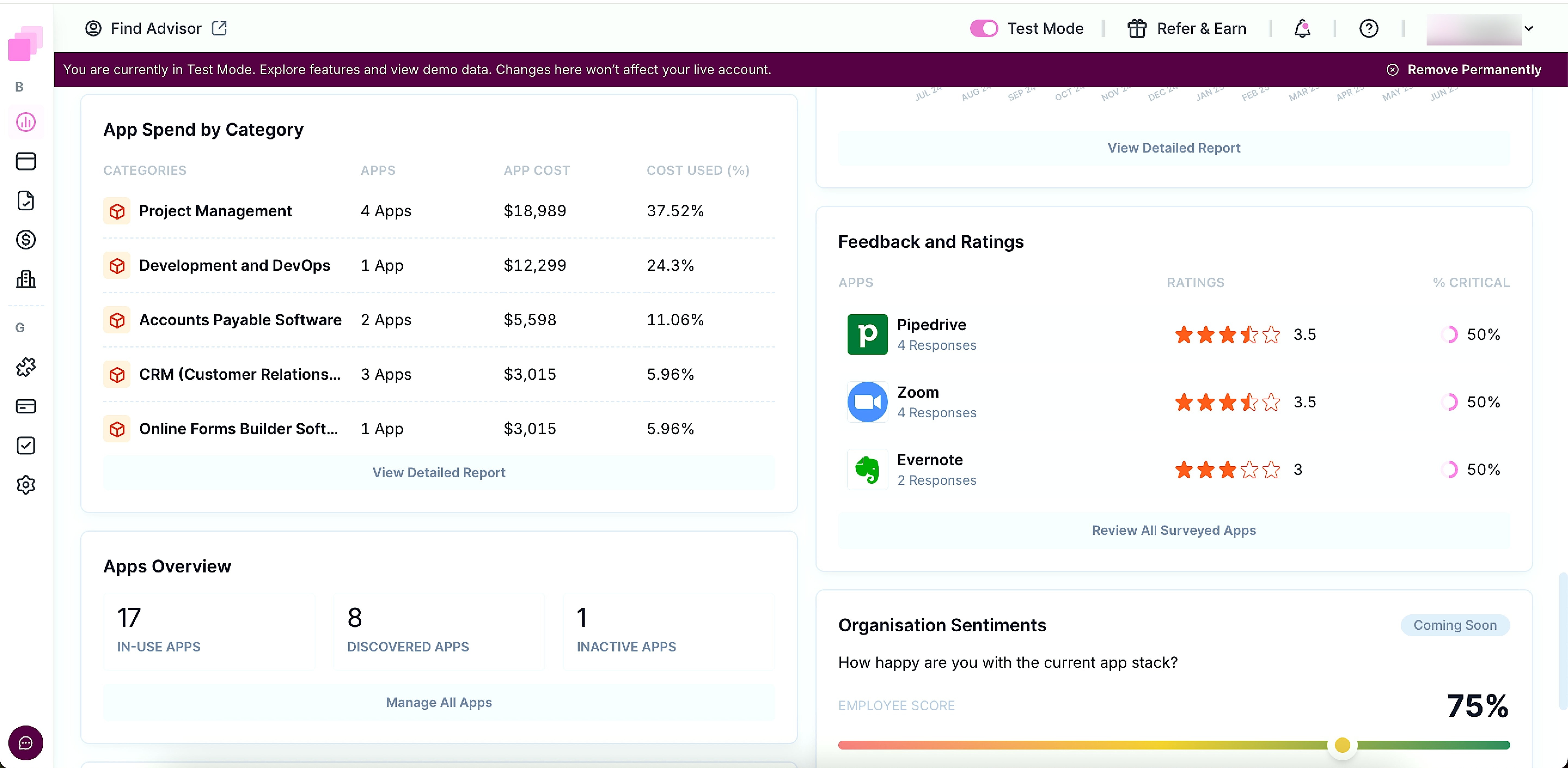Screen dimensions: 1568x768
Task: View Detailed Report for App Spend by Category
Action: point(439,473)
